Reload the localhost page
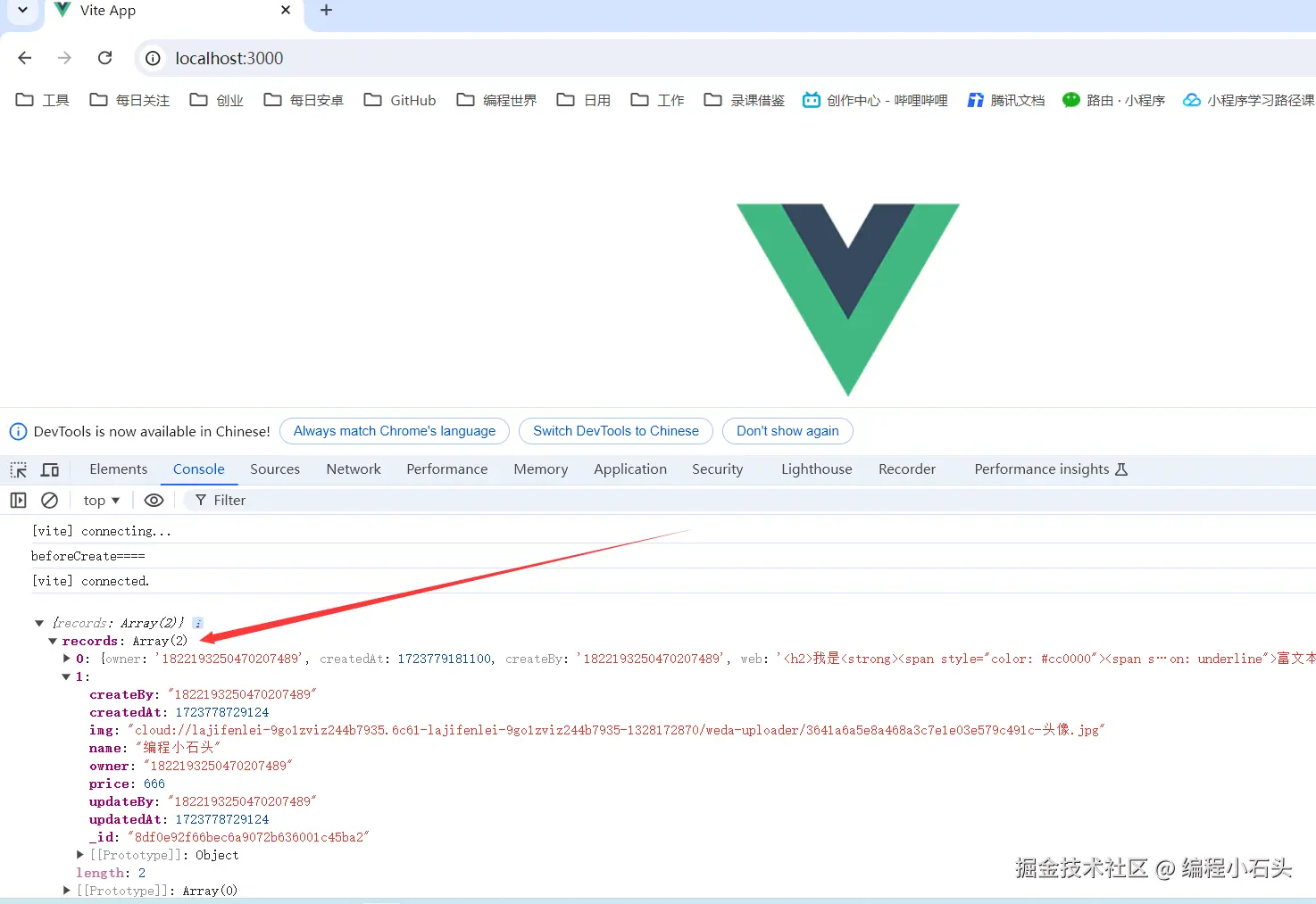The width and height of the screenshot is (1316, 904). [x=104, y=58]
